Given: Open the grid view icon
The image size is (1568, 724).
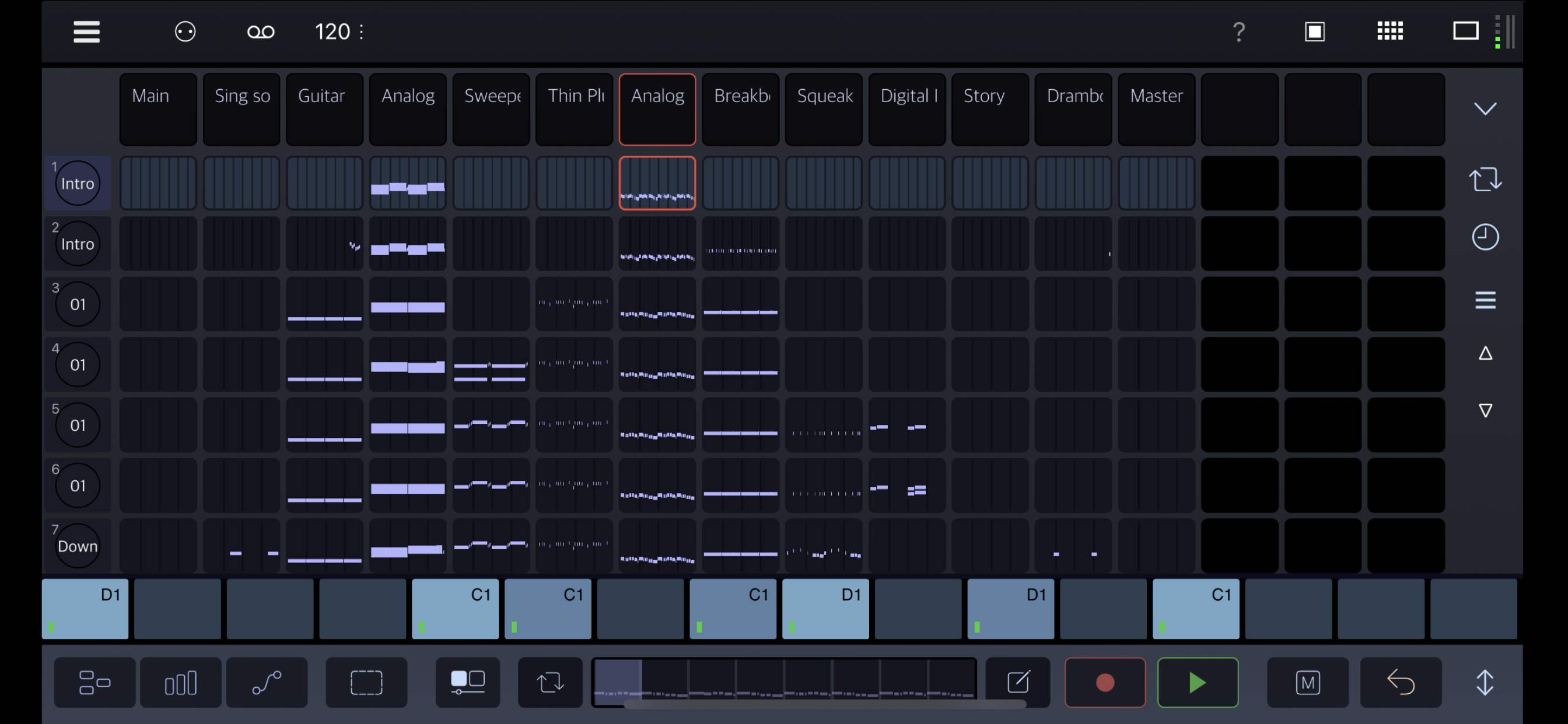Looking at the screenshot, I should click(x=1390, y=31).
